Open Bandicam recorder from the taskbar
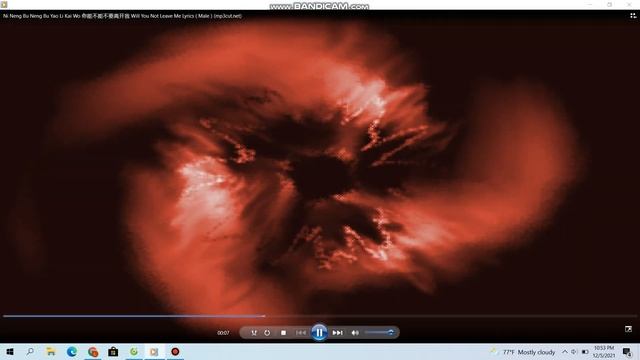Viewport: 640px width, 360px height. pyautogui.click(x=175, y=352)
